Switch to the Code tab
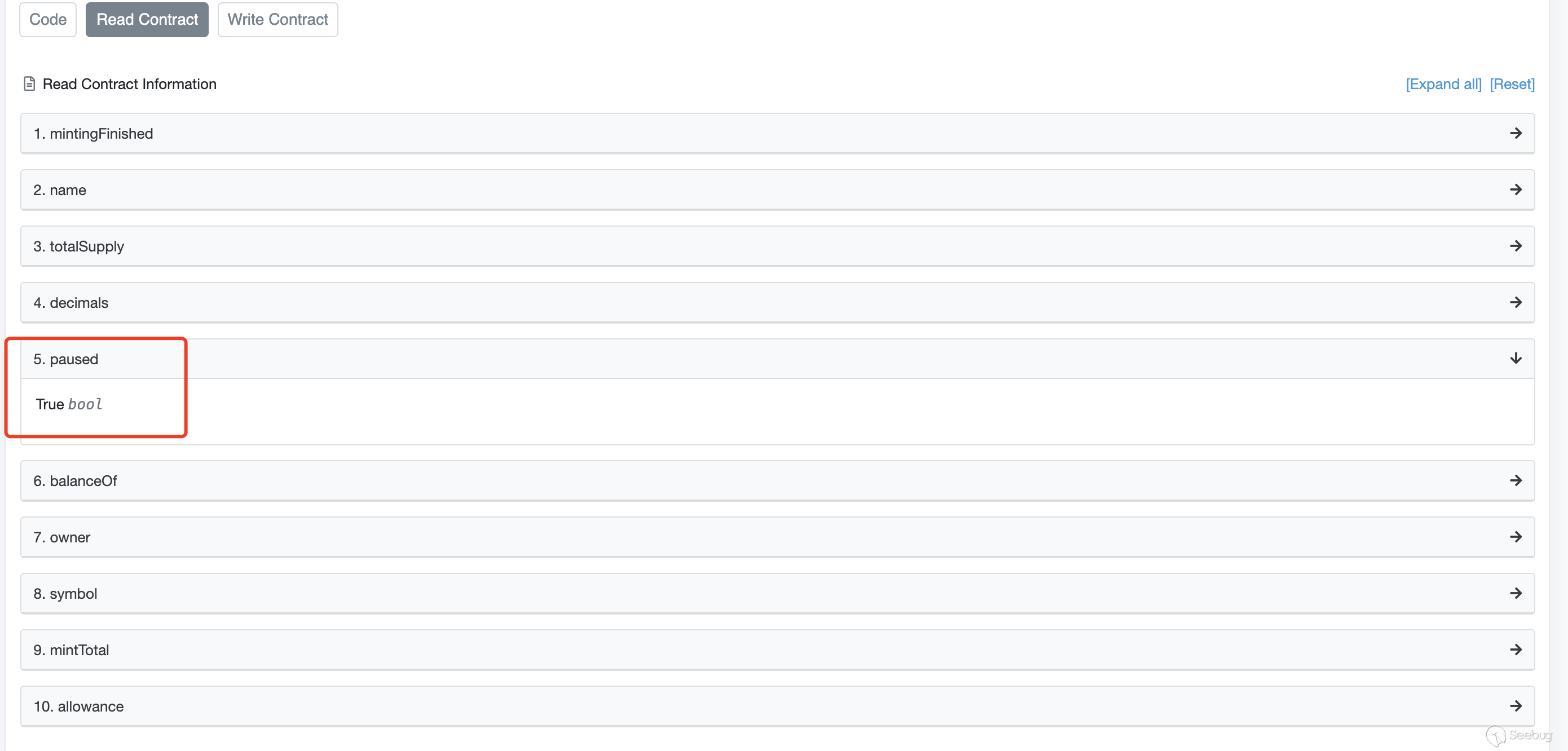Image resolution: width=1568 pixels, height=751 pixels. point(47,20)
